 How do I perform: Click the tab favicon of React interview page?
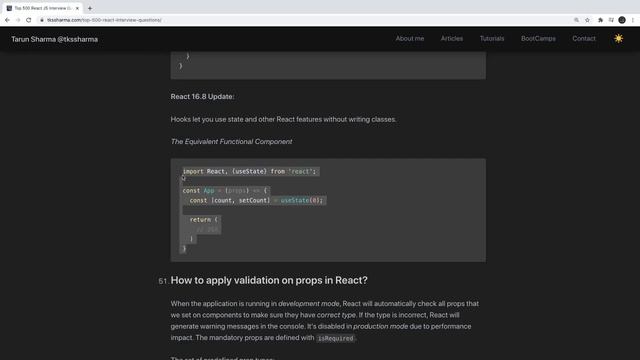pyautogui.click(x=9, y=8)
